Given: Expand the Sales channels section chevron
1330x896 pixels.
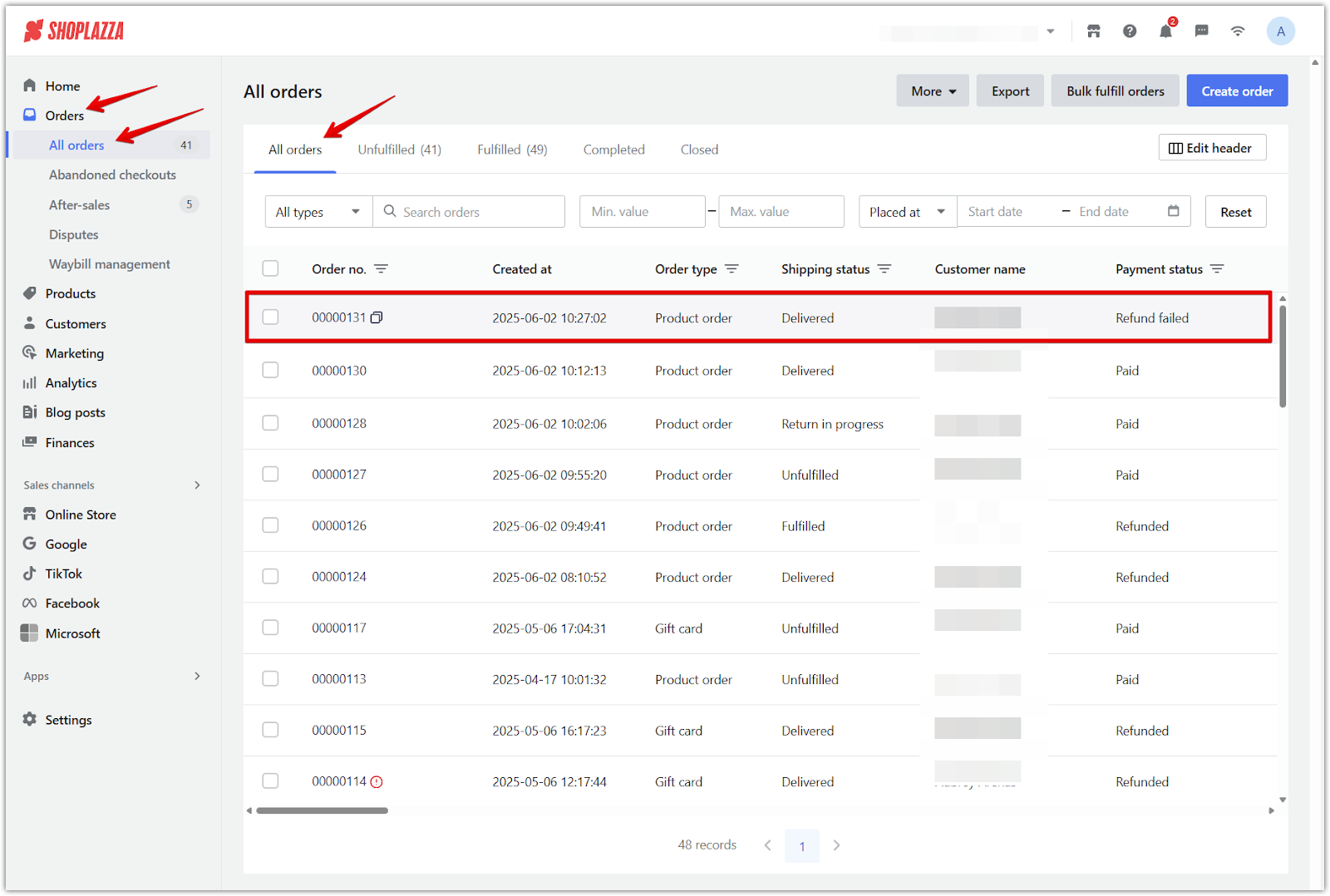Looking at the screenshot, I should point(197,485).
